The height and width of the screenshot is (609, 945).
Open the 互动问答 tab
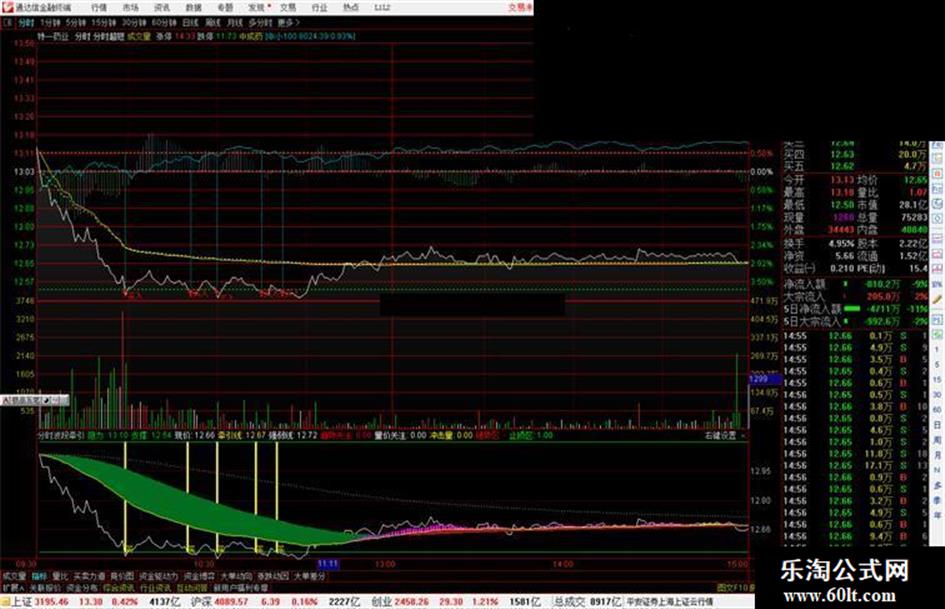click(x=192, y=587)
